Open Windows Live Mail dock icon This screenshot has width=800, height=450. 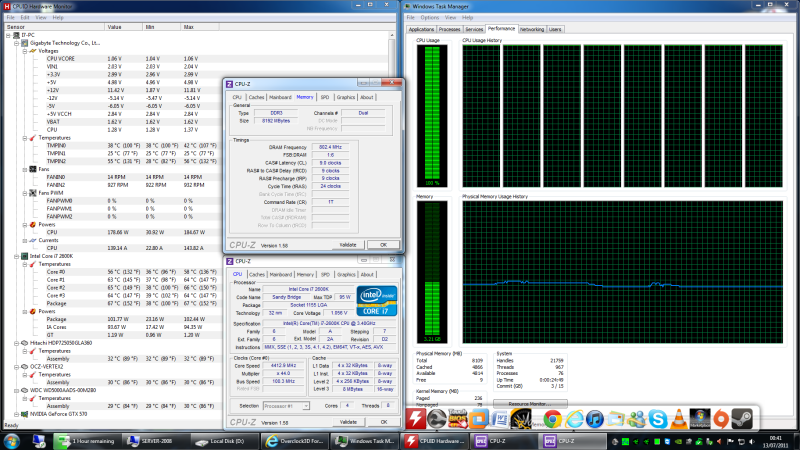pyautogui.click(x=615, y=419)
